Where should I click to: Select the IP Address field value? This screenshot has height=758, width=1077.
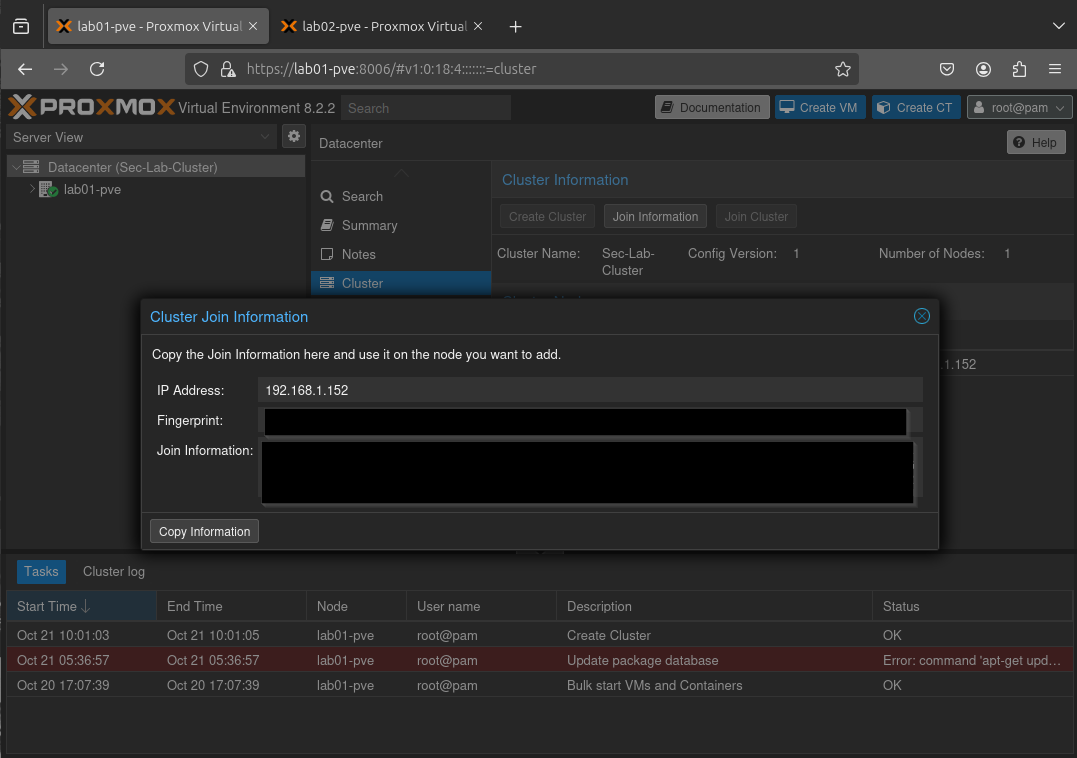590,390
